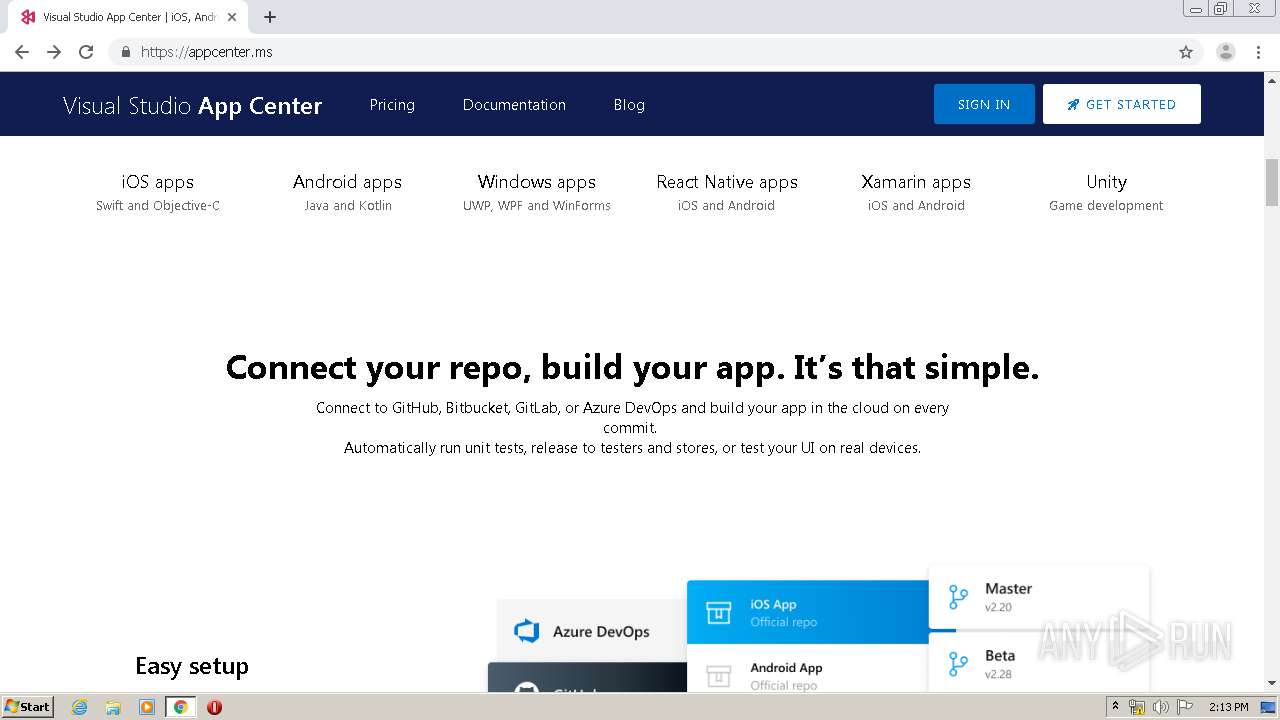Select Android apps platform
This screenshot has height=720, width=1280.
tap(348, 192)
